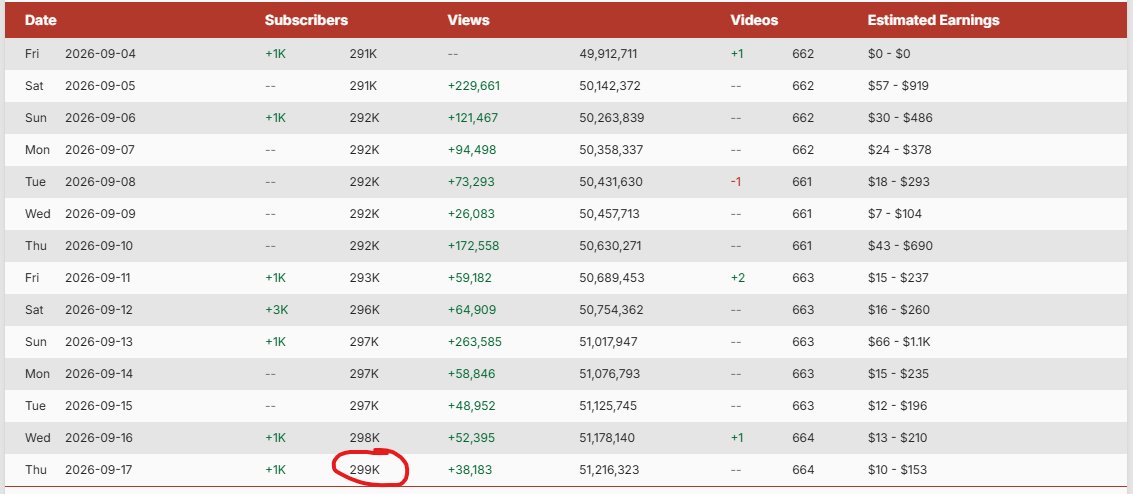Click total views 51,125,745
The width and height of the screenshot is (1133, 494).
pos(608,406)
